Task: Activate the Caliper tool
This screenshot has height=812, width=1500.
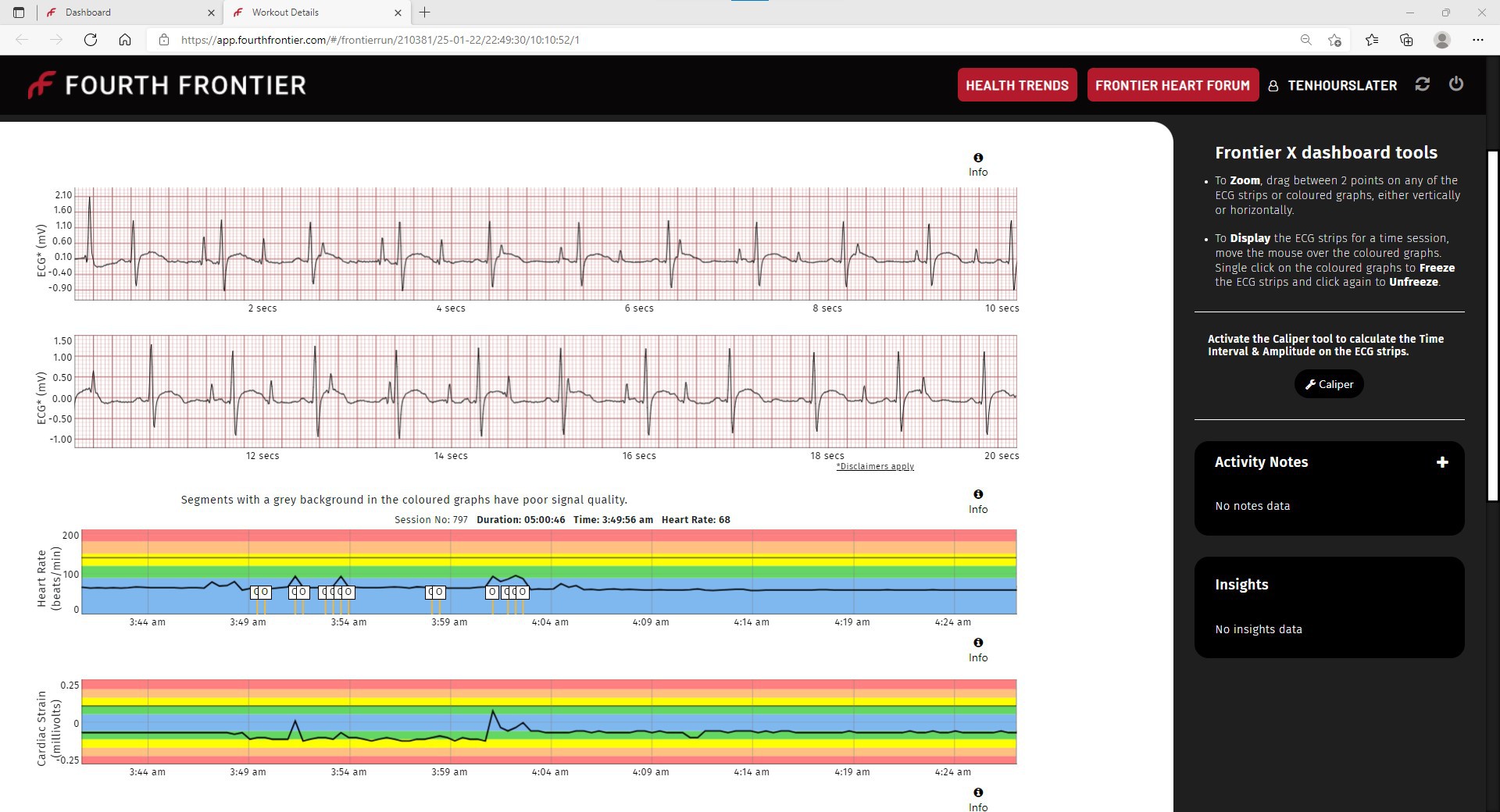Action: click(x=1329, y=384)
